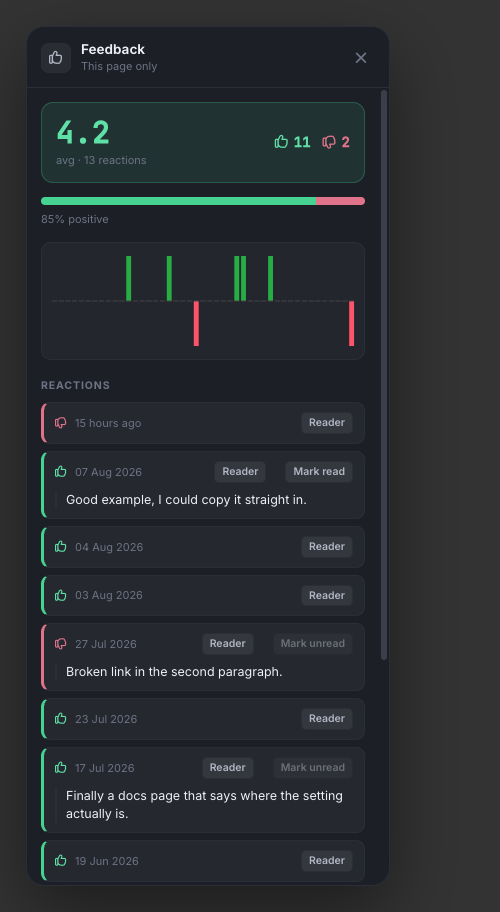Close the Feedback panel
500x912 pixels.
pos(361,58)
